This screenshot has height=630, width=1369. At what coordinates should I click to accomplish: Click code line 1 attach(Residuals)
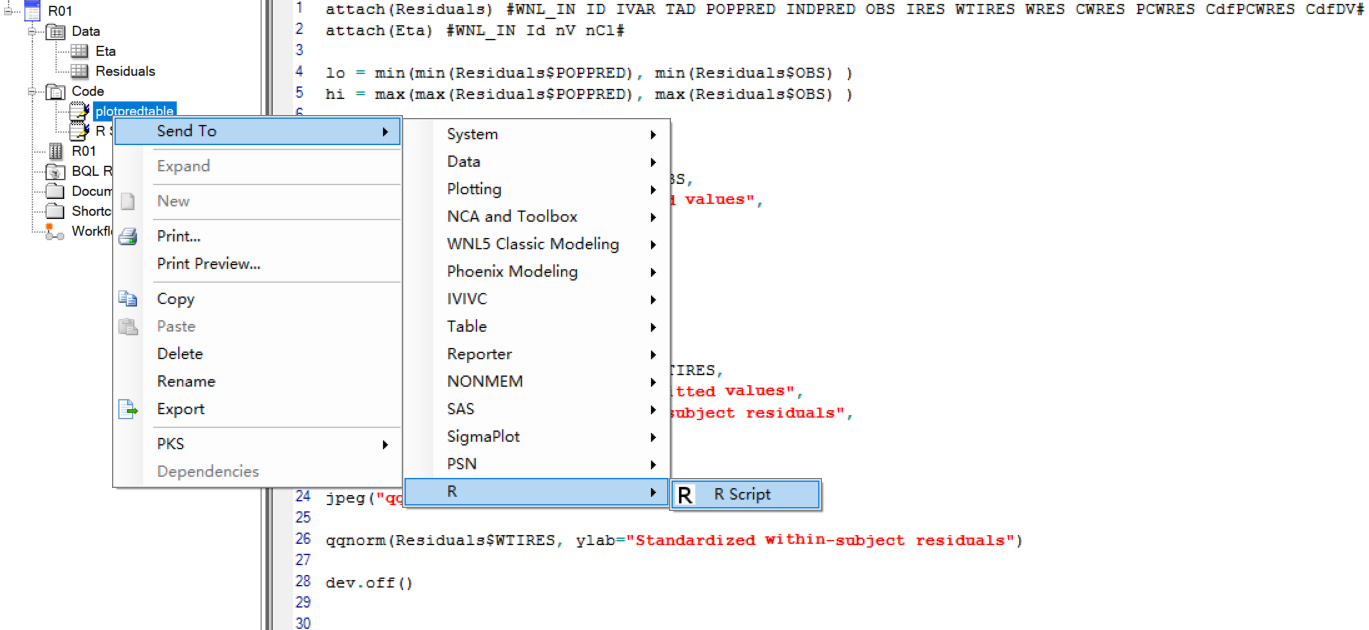[x=846, y=9]
